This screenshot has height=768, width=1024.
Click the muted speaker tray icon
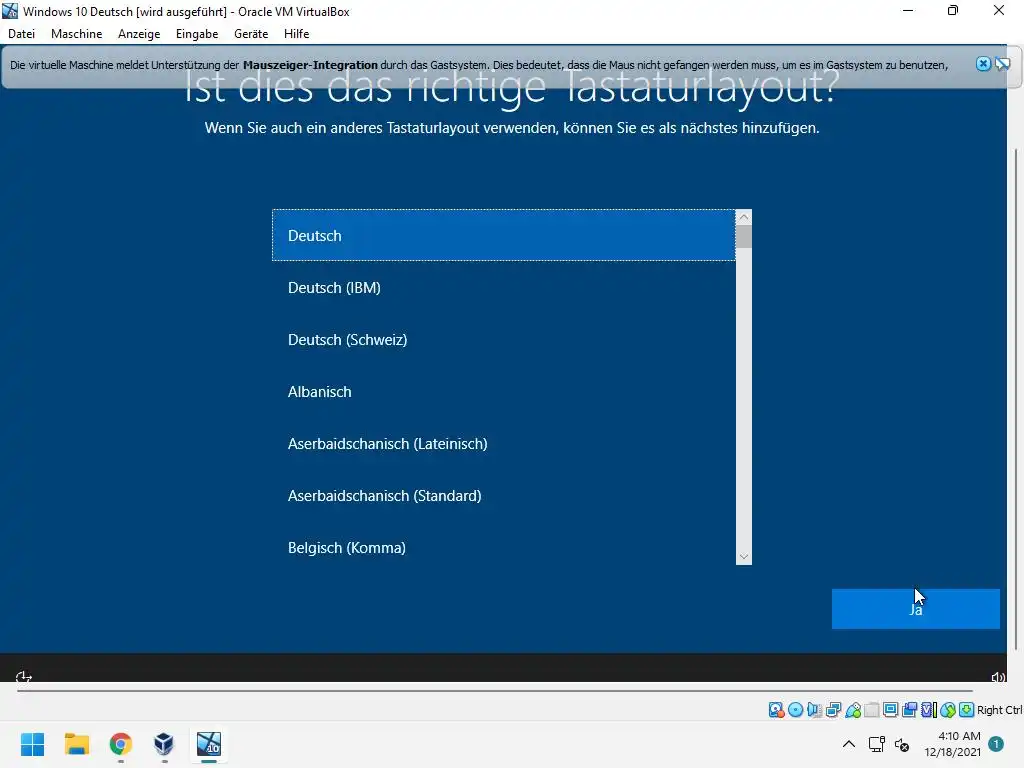[902, 744]
